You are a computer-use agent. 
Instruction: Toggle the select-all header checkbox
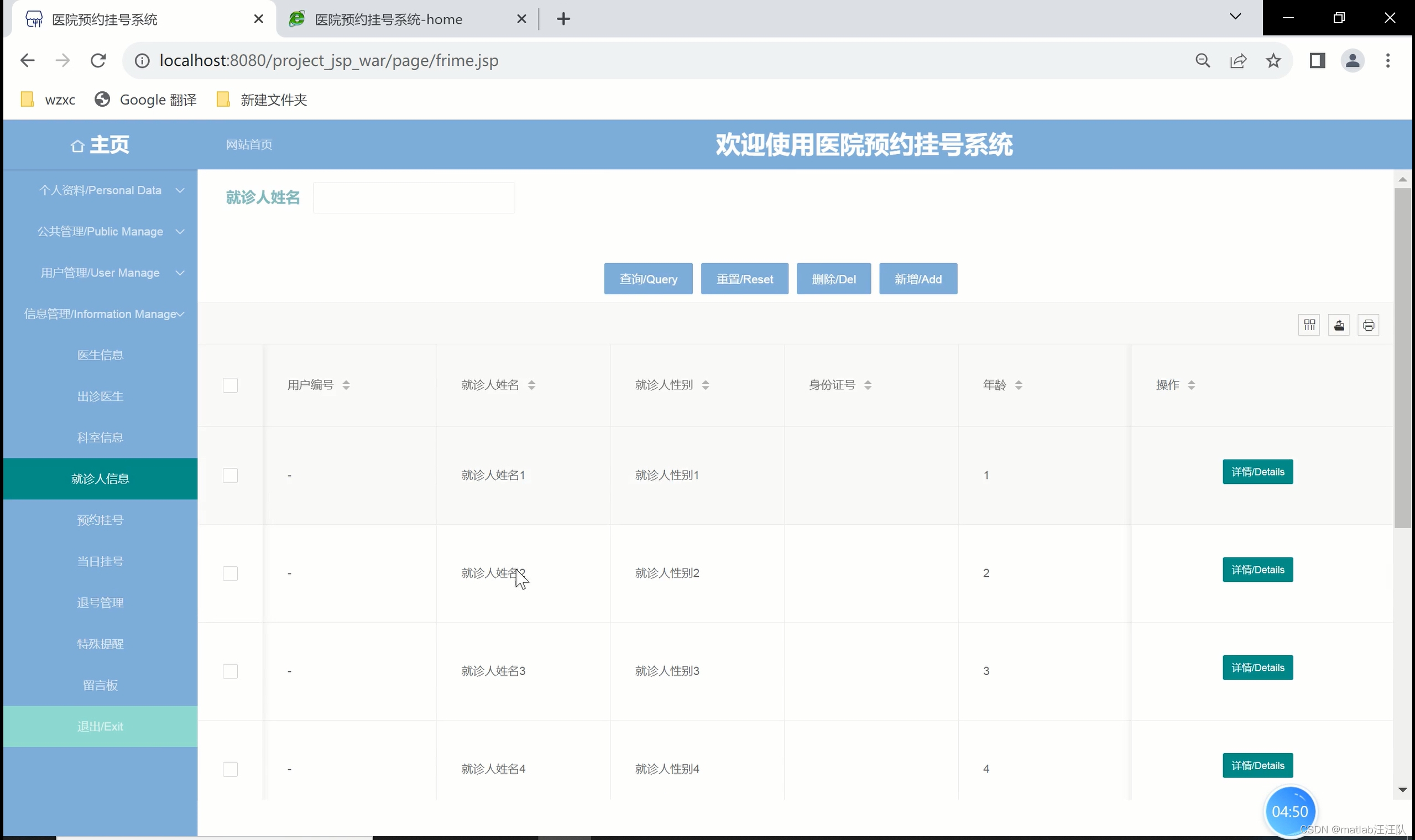coord(231,385)
